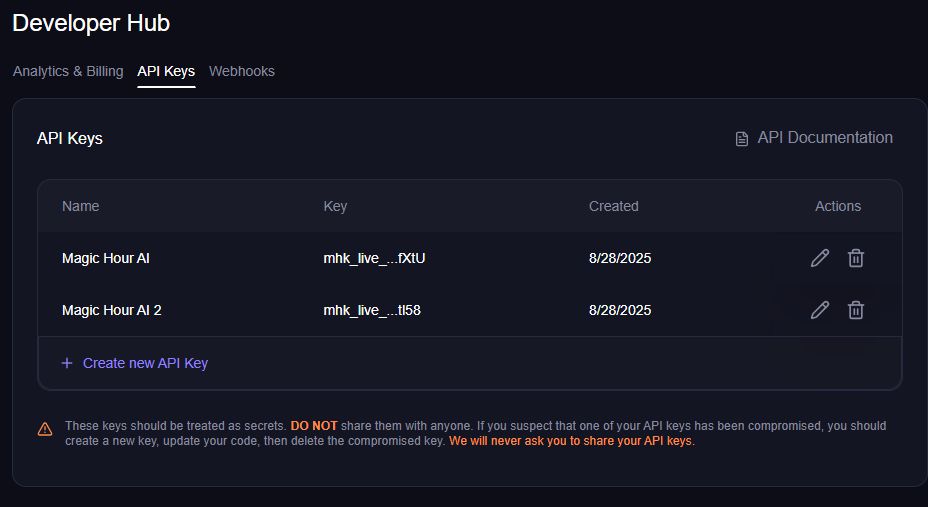Click the plus icon for a new API key
Image resolution: width=928 pixels, height=507 pixels.
(67, 363)
